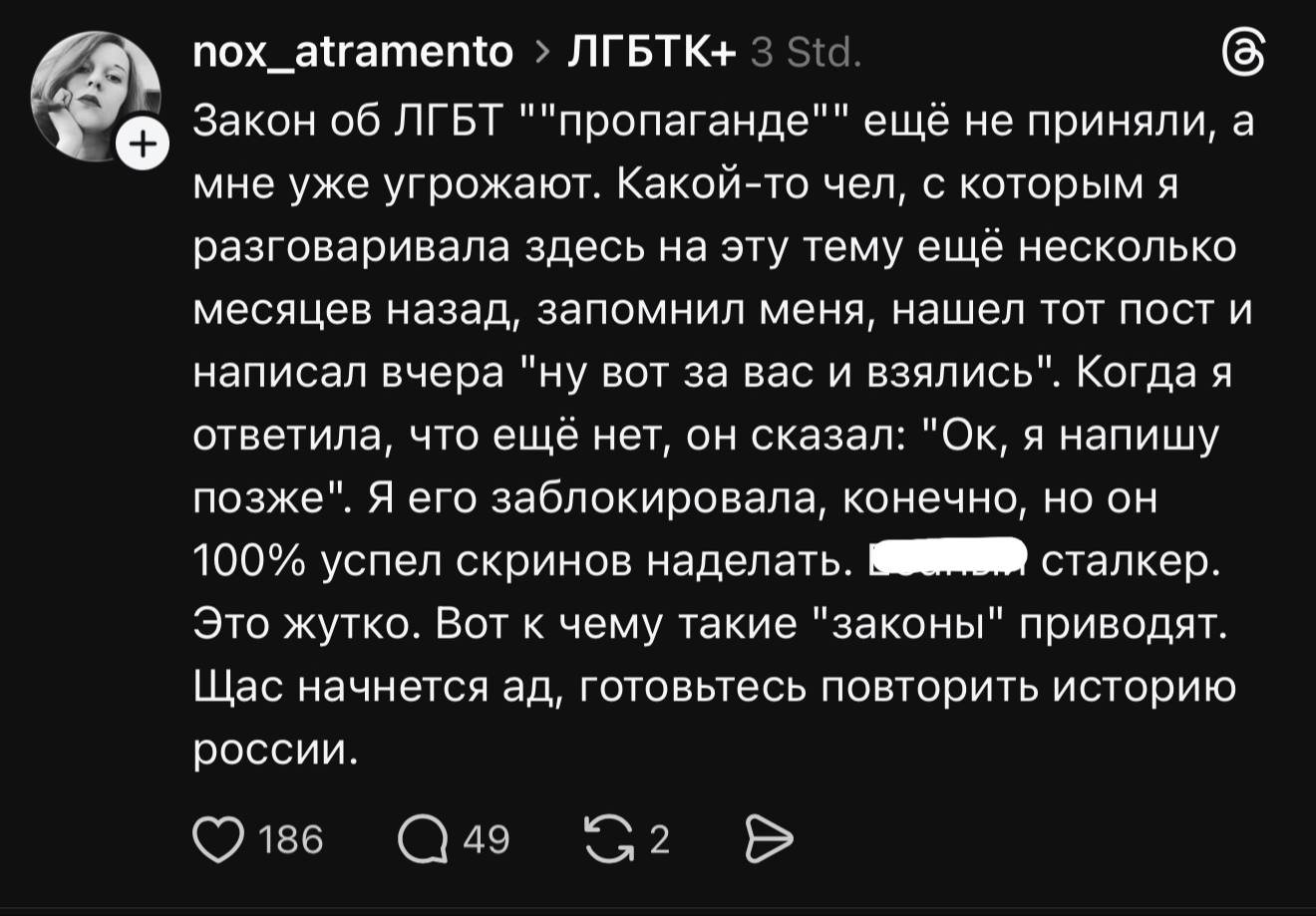Open the nox_atramento profile link
1316x916 pixels.
point(353,52)
